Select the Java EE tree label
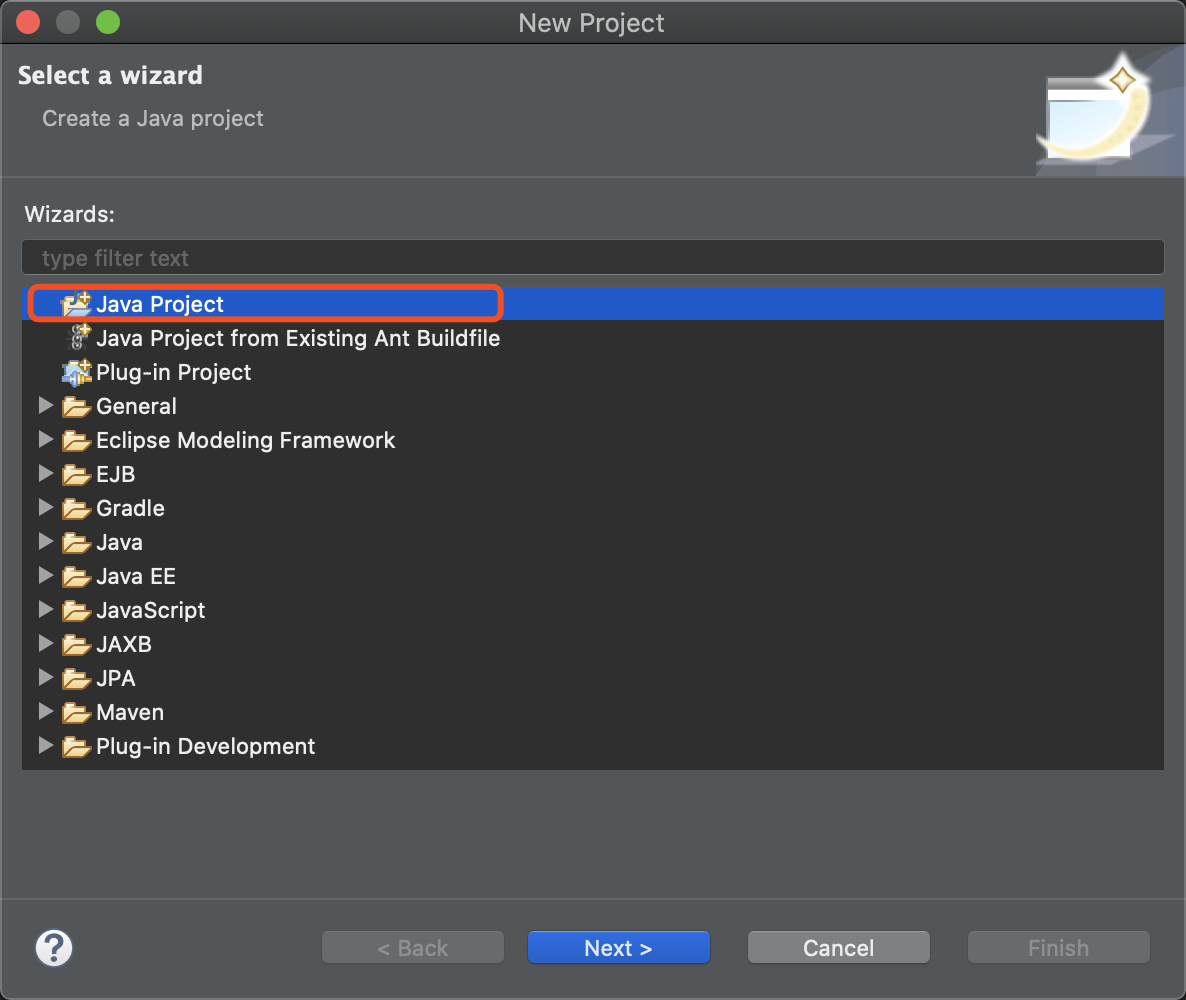This screenshot has width=1186, height=1000. (136, 576)
